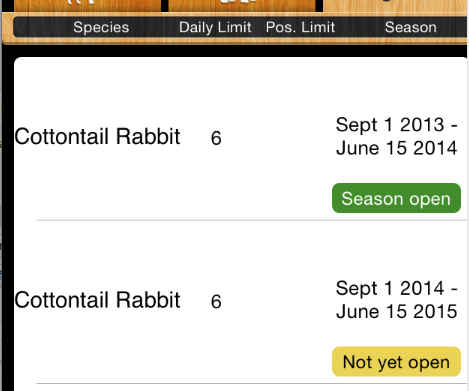Click the Sept 1 2014 - June 15 2015 dates
The height and width of the screenshot is (391, 469).
(x=396, y=300)
